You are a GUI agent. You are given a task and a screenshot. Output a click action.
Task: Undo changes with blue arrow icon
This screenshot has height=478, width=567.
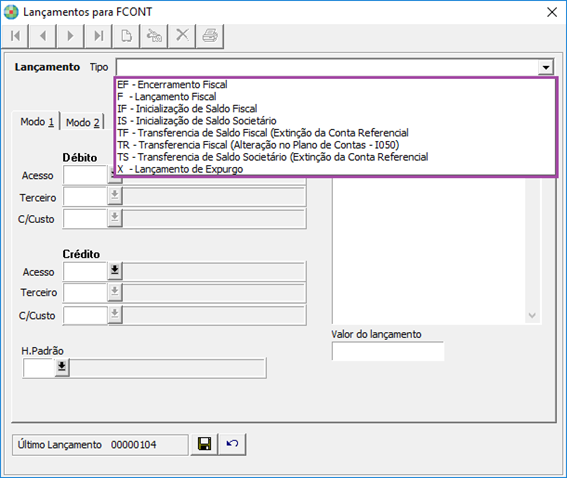pyautogui.click(x=232, y=444)
